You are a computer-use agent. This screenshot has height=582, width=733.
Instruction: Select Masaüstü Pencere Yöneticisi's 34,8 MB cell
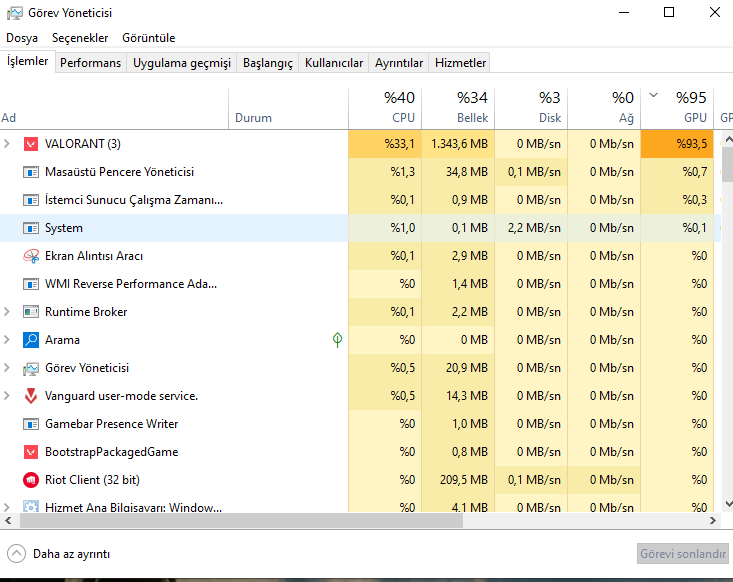pyautogui.click(x=458, y=172)
